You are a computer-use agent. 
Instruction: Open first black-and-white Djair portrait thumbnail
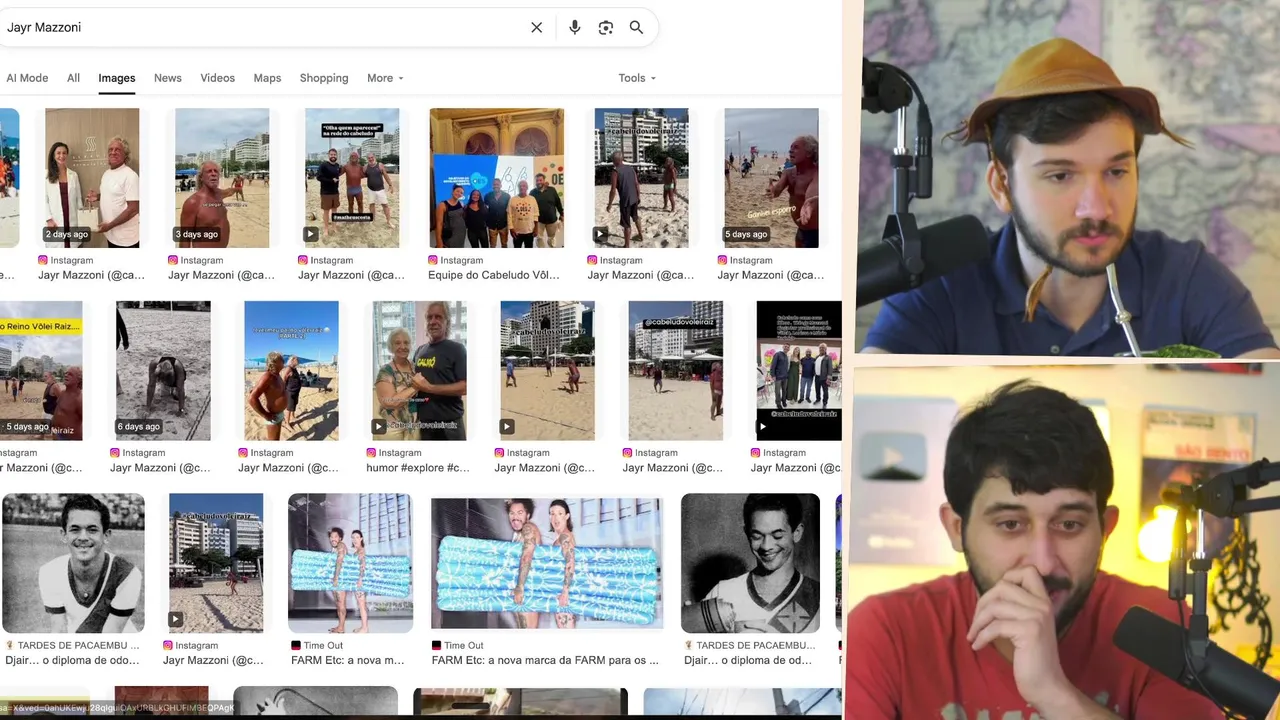[x=73, y=563]
